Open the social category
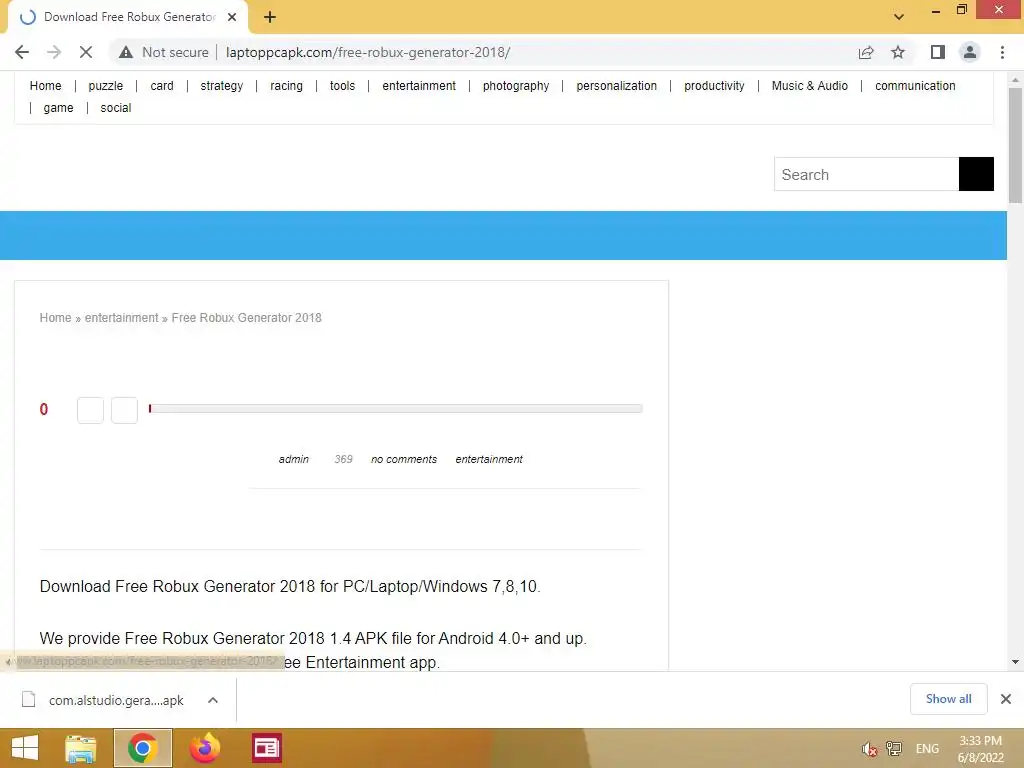The image size is (1024, 768). tap(116, 108)
